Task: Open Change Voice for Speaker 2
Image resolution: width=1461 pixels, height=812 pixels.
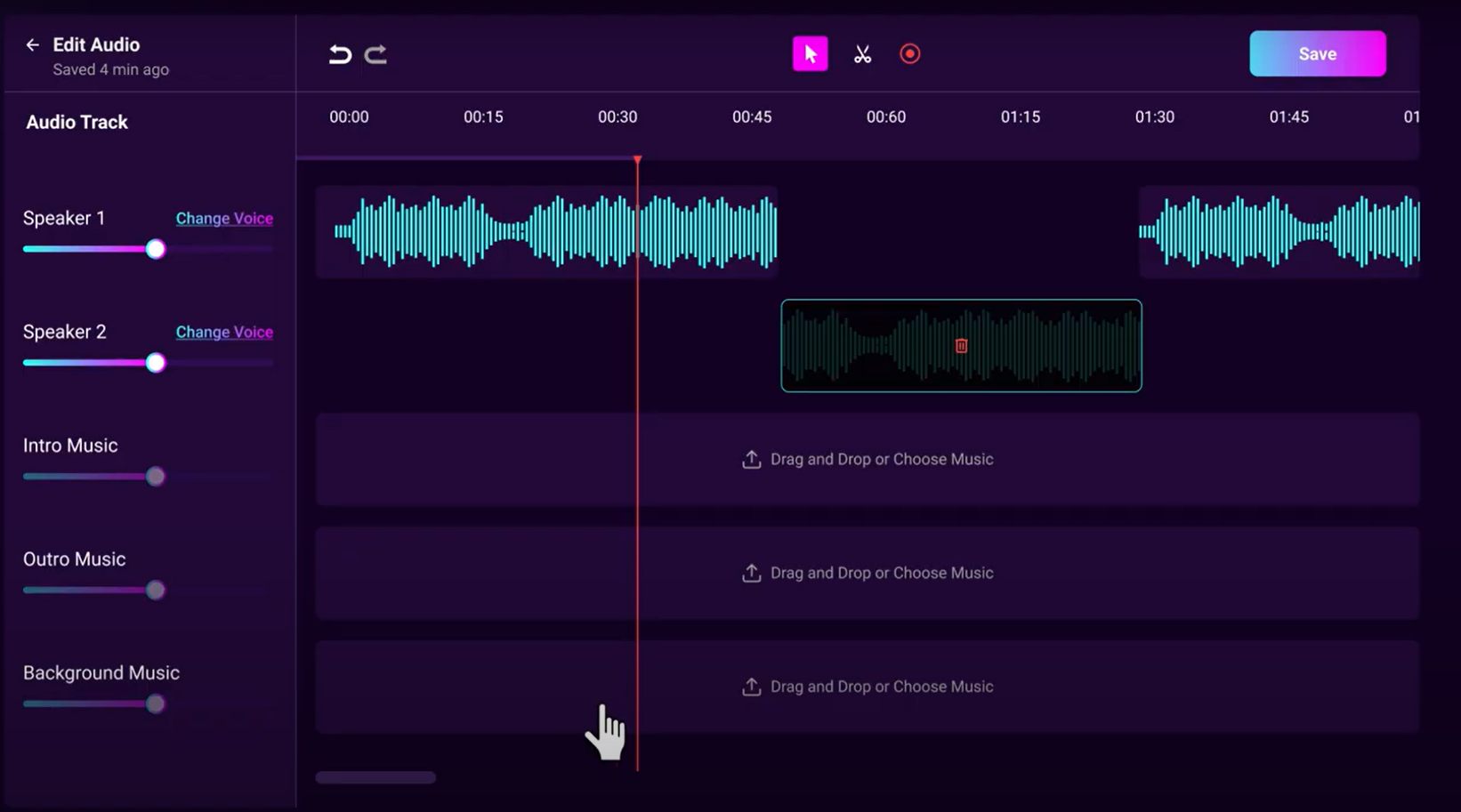Action: click(223, 332)
